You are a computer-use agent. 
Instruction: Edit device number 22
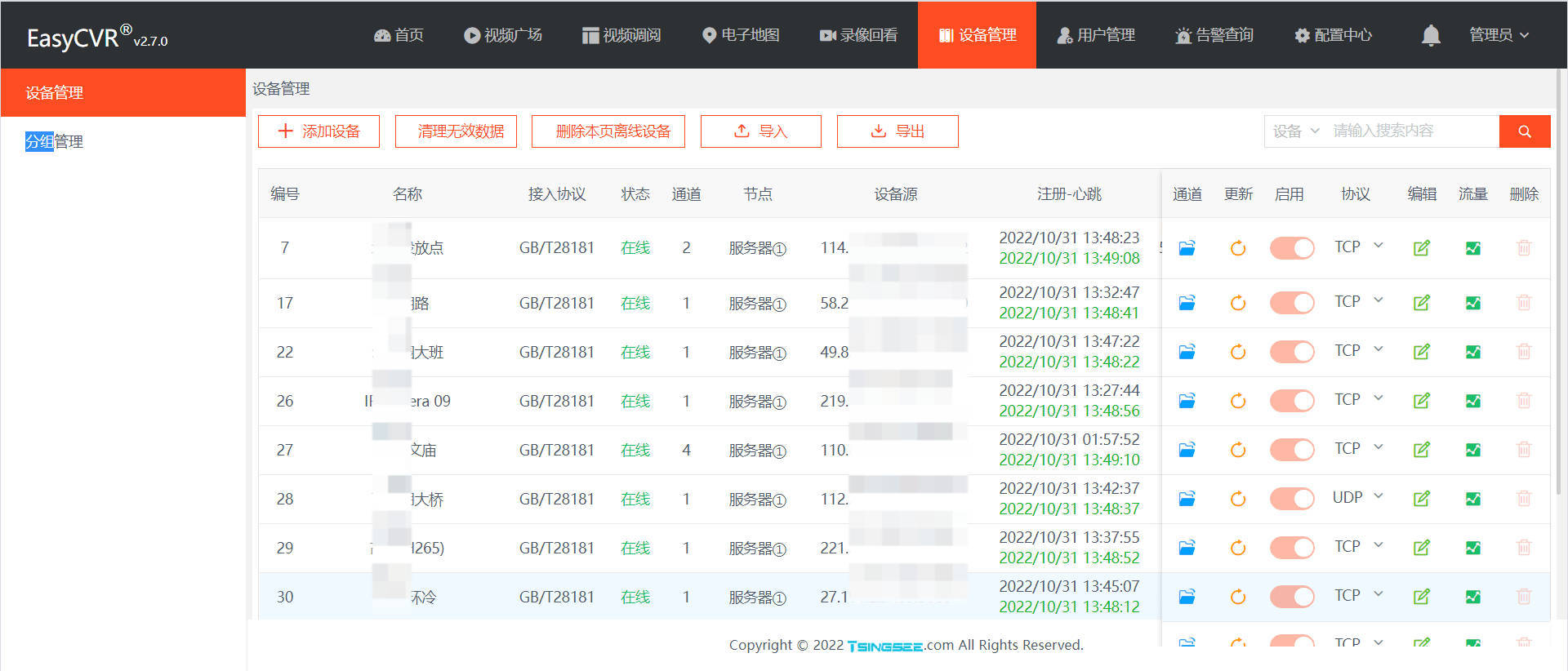[1422, 353]
